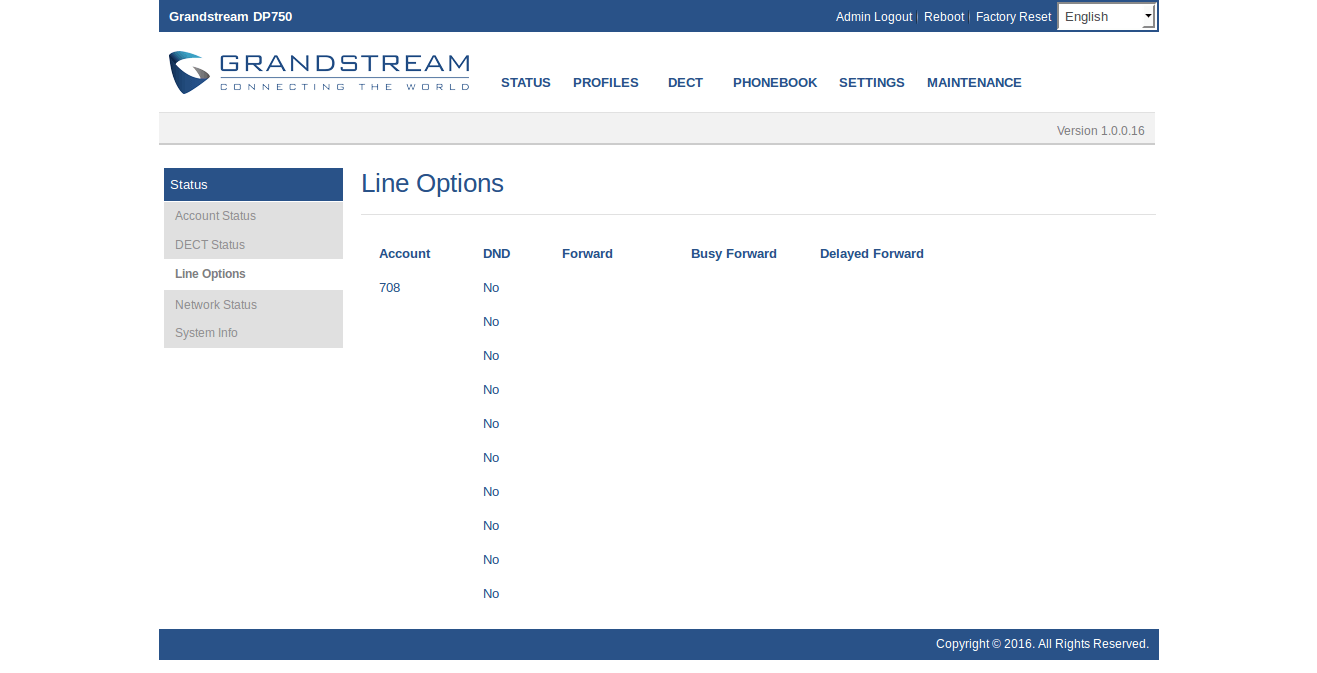
Task: Open the MAINTENANCE menu
Action: tap(973, 83)
